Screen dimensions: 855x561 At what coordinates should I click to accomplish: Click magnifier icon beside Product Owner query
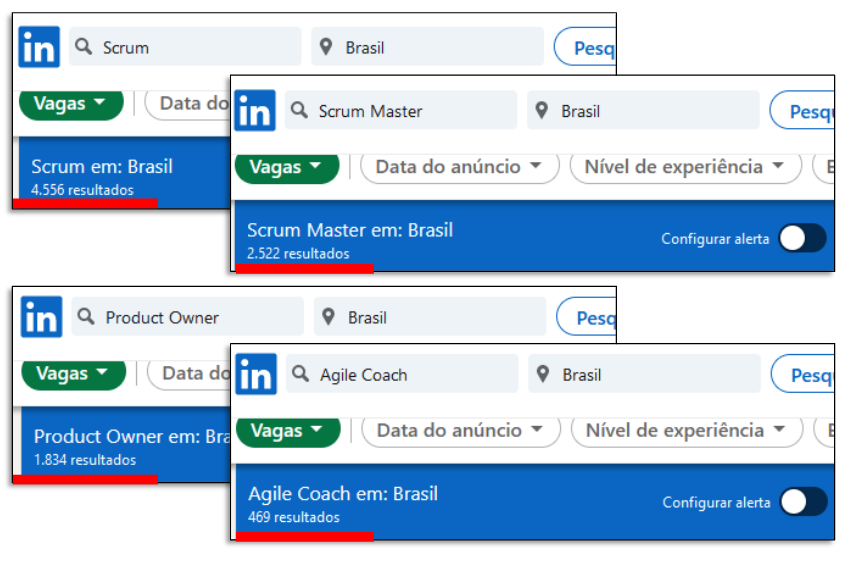(x=87, y=317)
